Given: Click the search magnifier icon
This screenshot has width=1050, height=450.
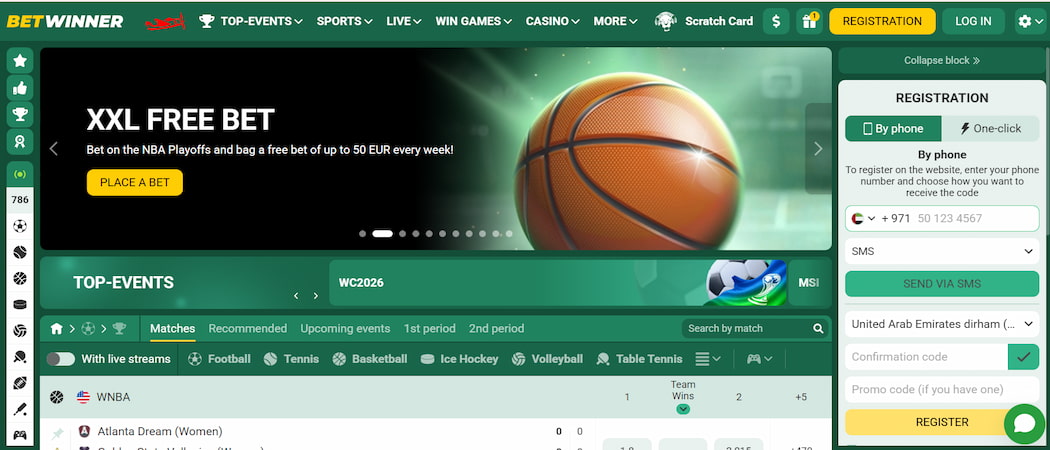Looking at the screenshot, I should tap(818, 329).
